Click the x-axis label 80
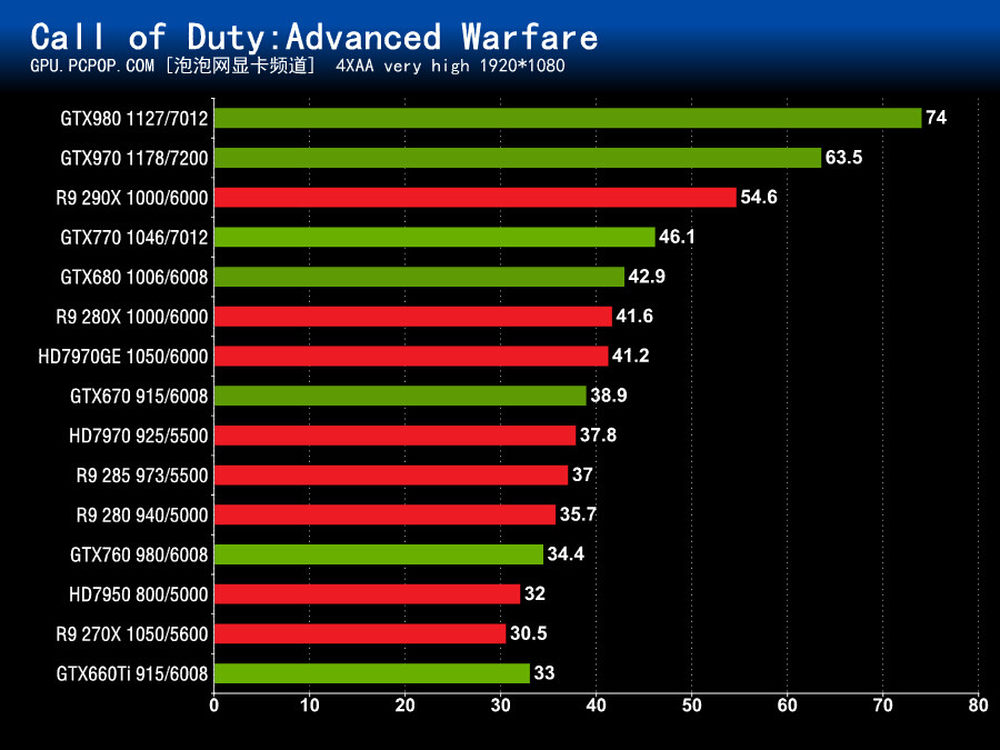The image size is (1000, 750). 978,705
